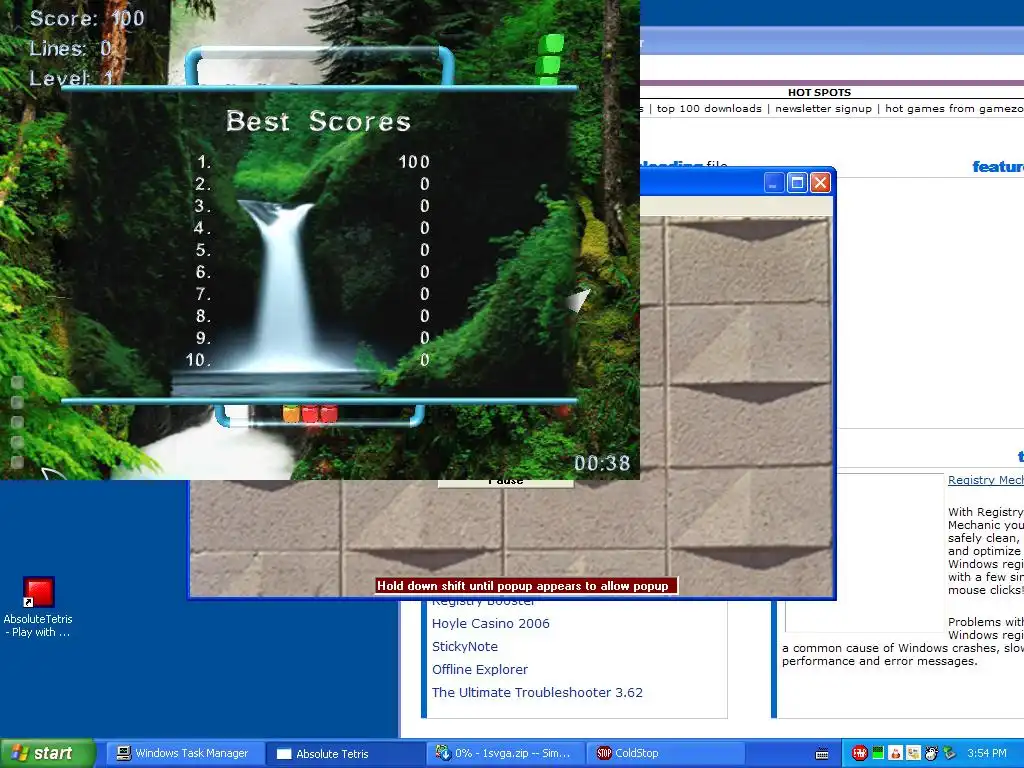Click the 00:38 game timer
The image size is (1024, 768).
click(x=602, y=463)
